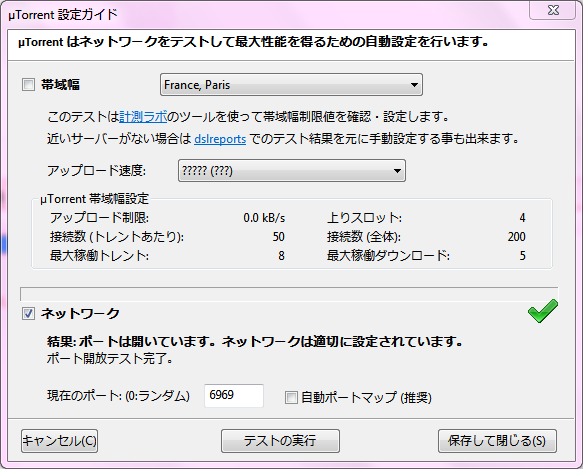This screenshot has height=469, width=584.
Task: Click the France, Paris dropdown arrow
Action: click(414, 85)
